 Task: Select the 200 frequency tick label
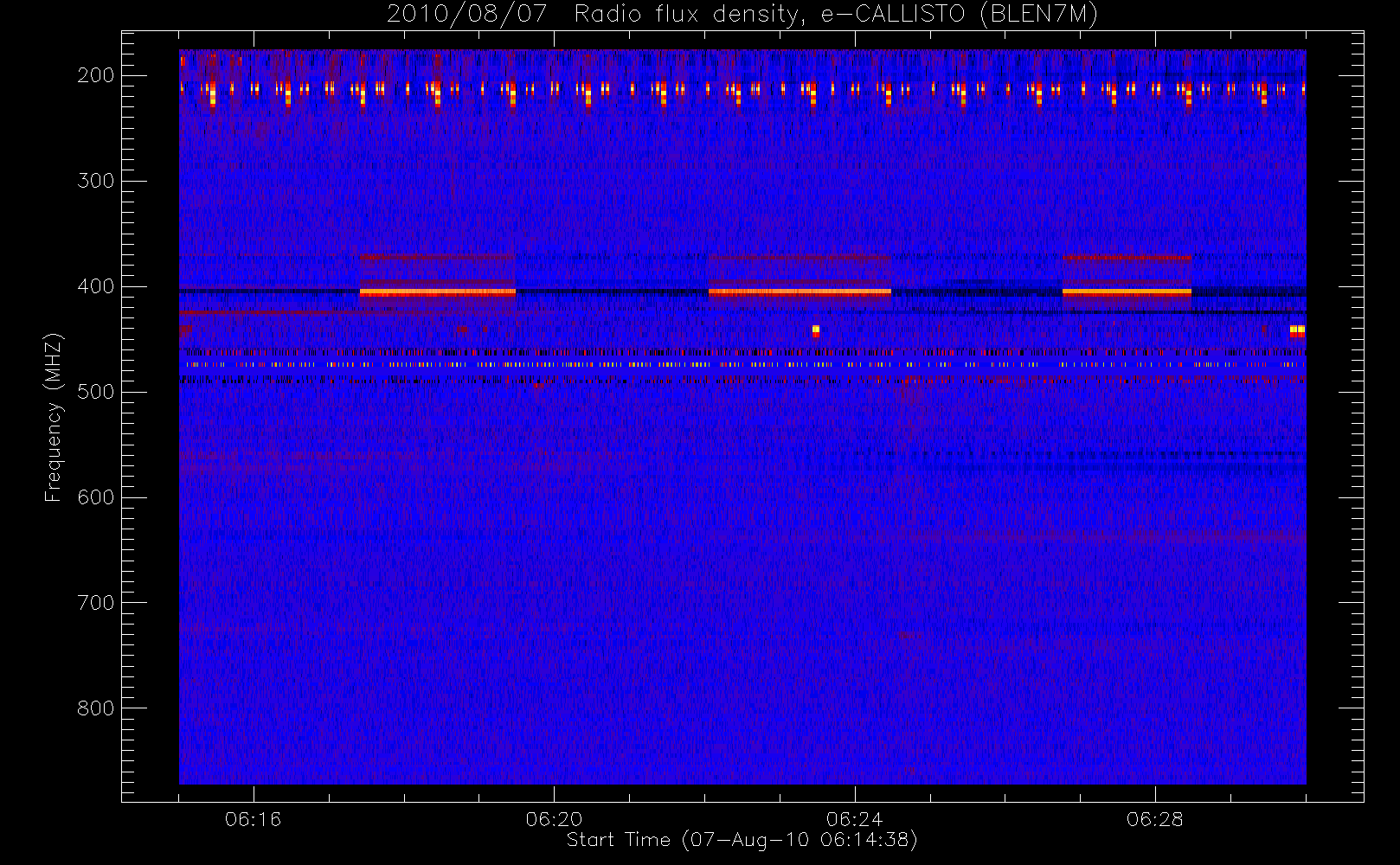click(x=96, y=75)
